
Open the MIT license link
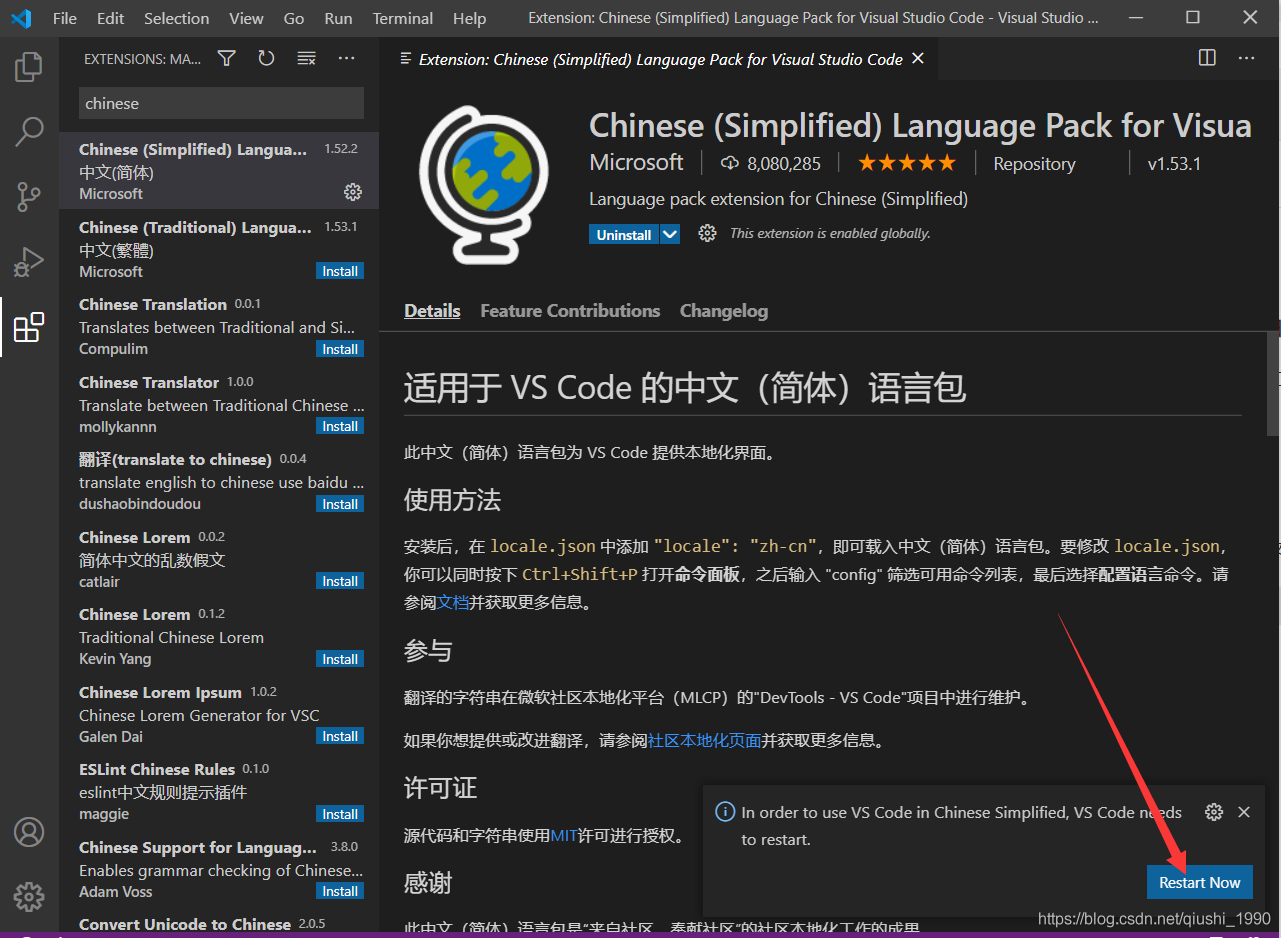[564, 834]
